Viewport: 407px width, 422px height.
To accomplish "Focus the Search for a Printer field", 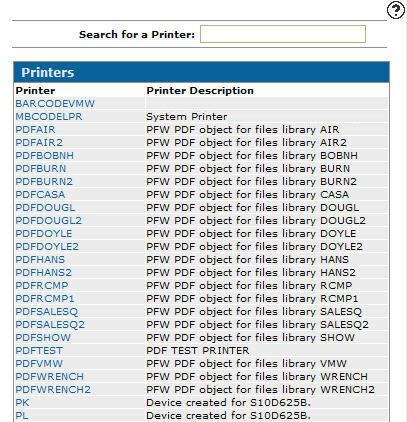I will pos(283,34).
